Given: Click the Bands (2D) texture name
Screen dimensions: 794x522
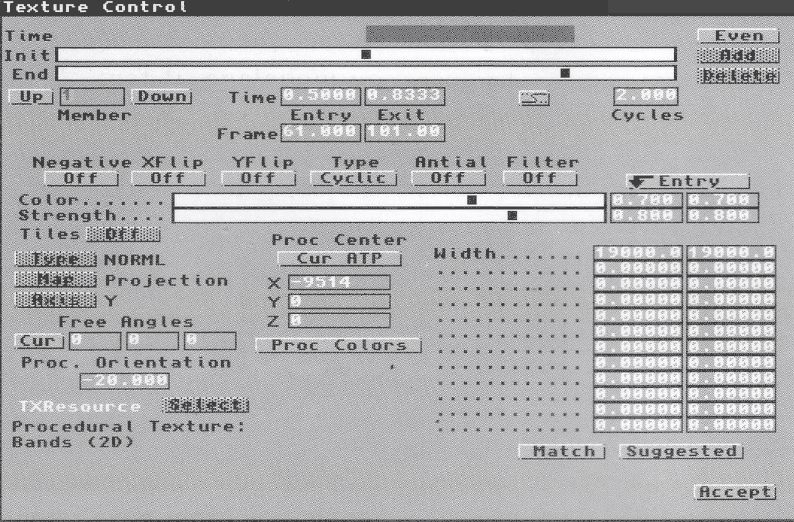Looking at the screenshot, I should pos(72,443).
